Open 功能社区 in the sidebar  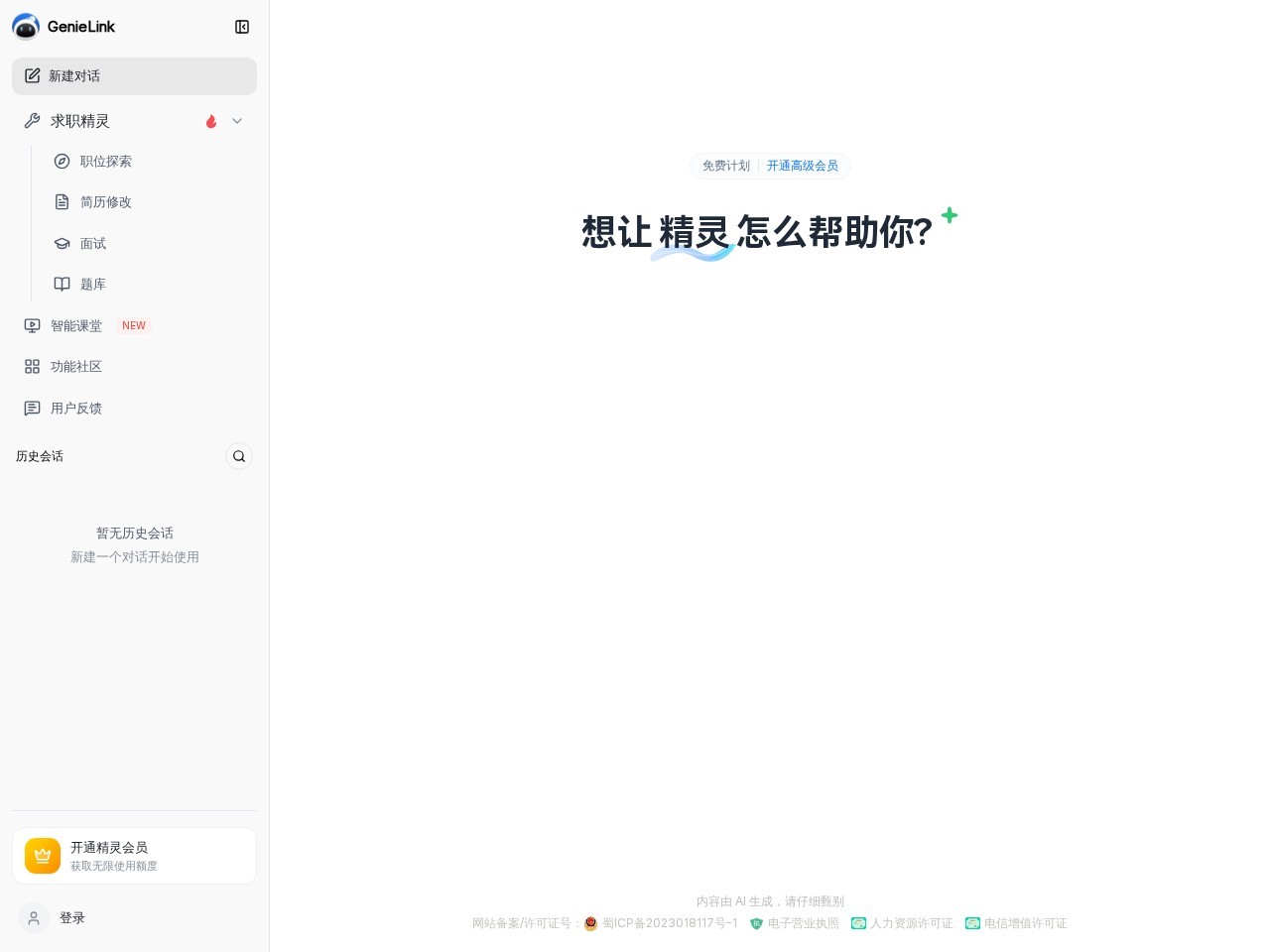[x=134, y=367]
